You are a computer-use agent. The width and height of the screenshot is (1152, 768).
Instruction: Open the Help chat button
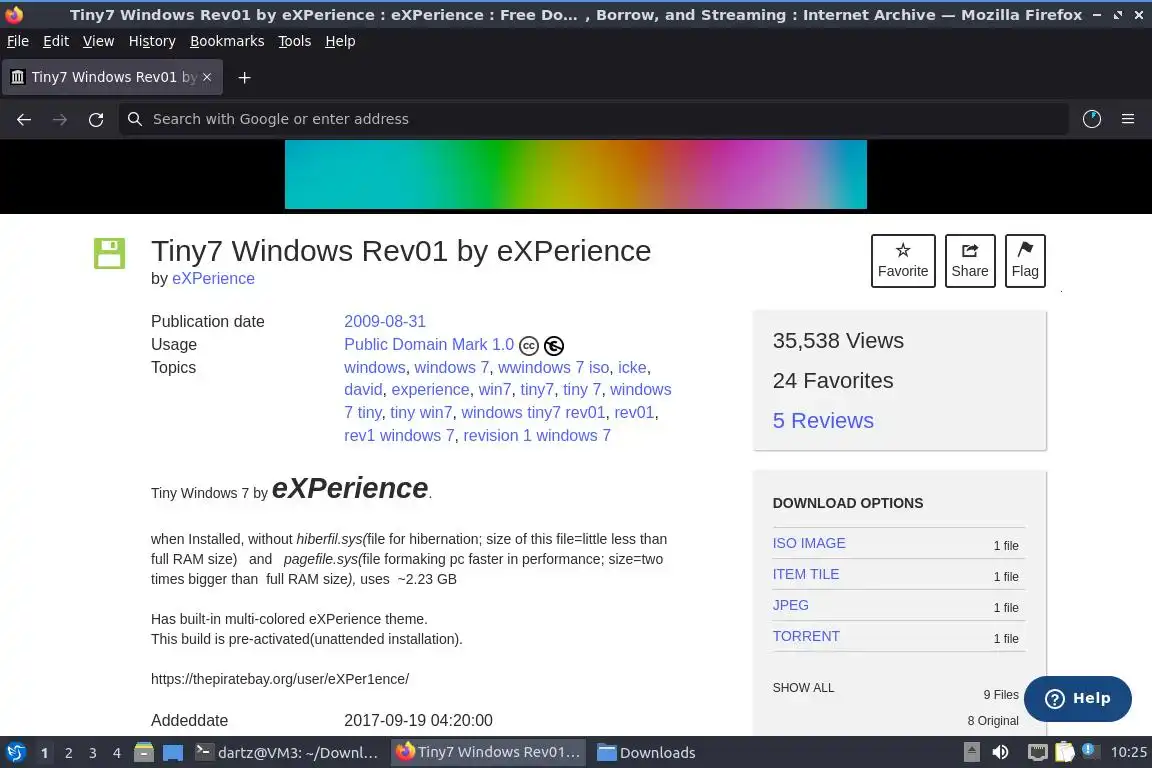(x=1078, y=698)
